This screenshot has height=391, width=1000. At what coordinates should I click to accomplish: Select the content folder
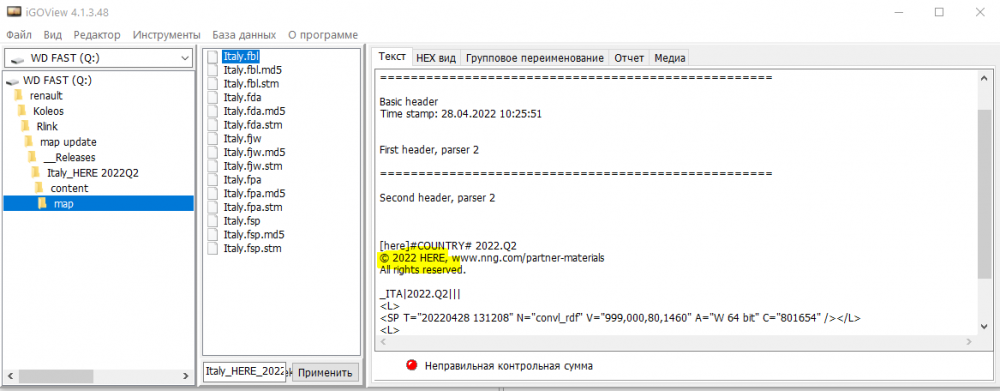tap(70, 188)
